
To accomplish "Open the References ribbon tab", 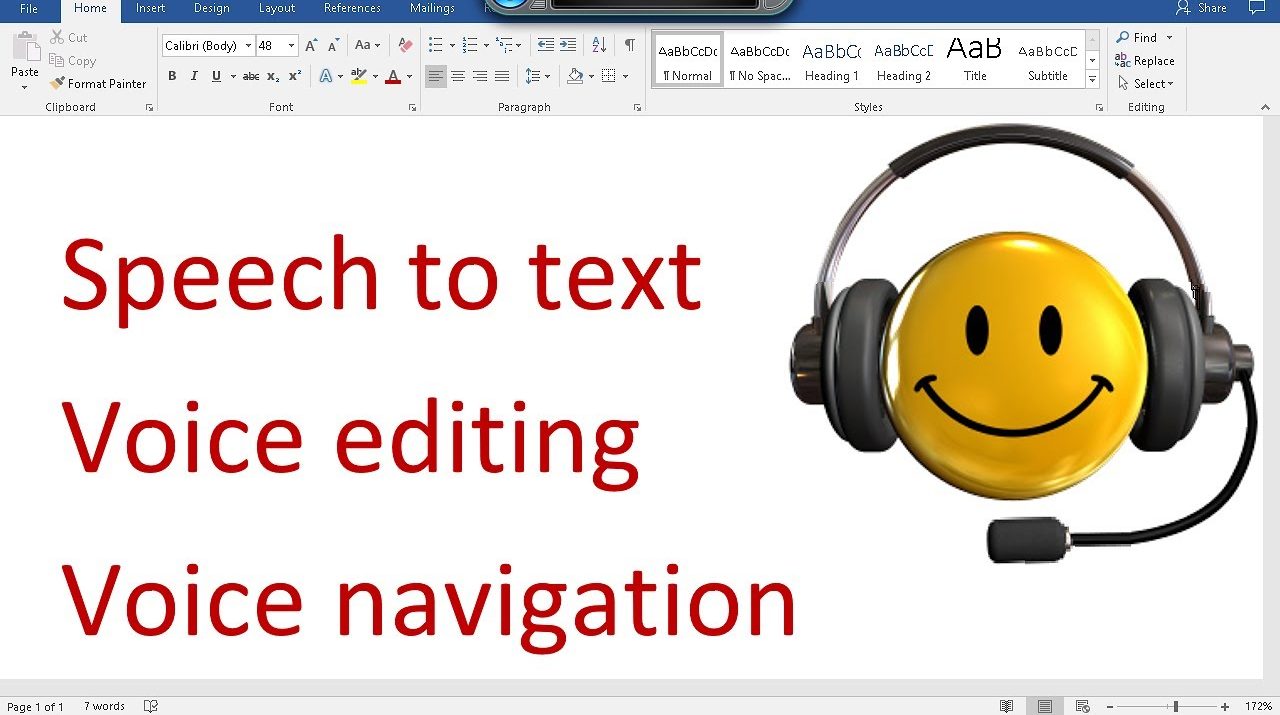I will [352, 9].
